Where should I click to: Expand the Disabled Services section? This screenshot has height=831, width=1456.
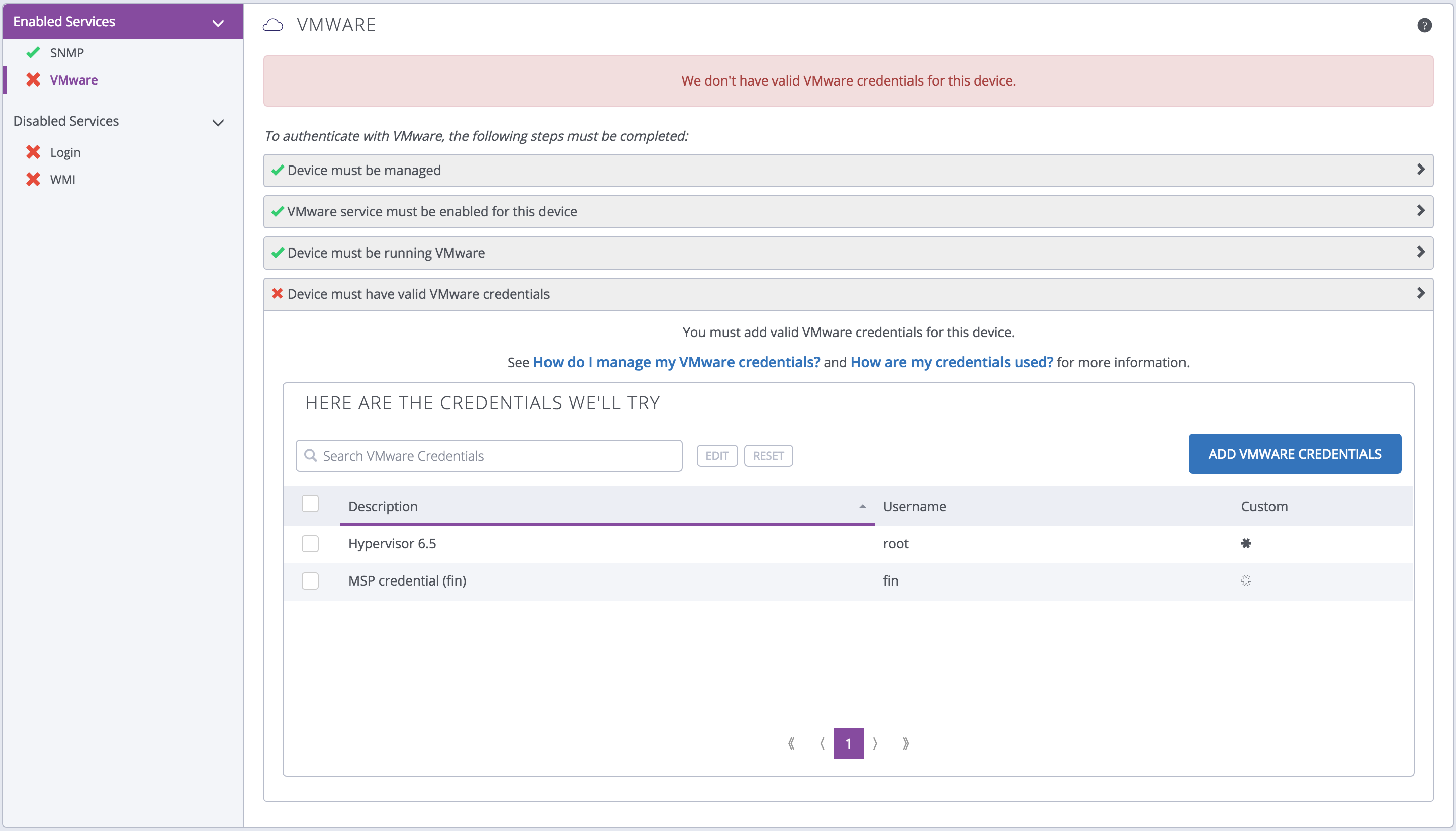tap(219, 121)
